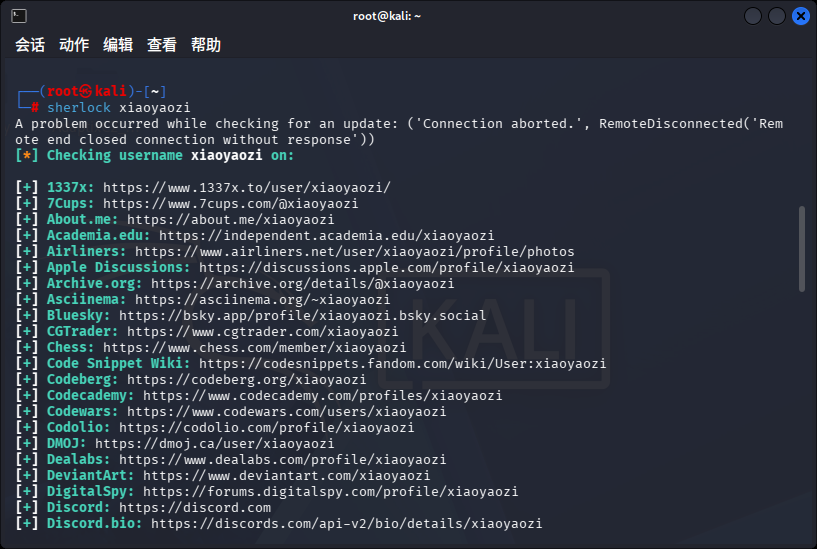Click the 'DigitalSpy:' site label
The height and width of the screenshot is (549, 817).
[x=91, y=492]
